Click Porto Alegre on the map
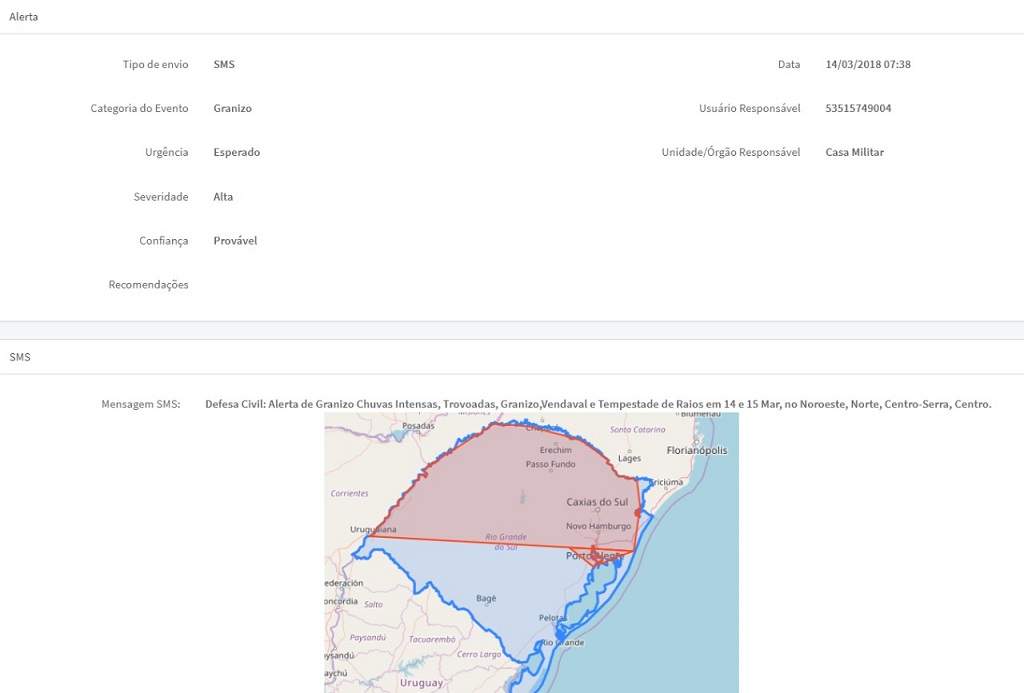The image size is (1024, 693). click(594, 556)
